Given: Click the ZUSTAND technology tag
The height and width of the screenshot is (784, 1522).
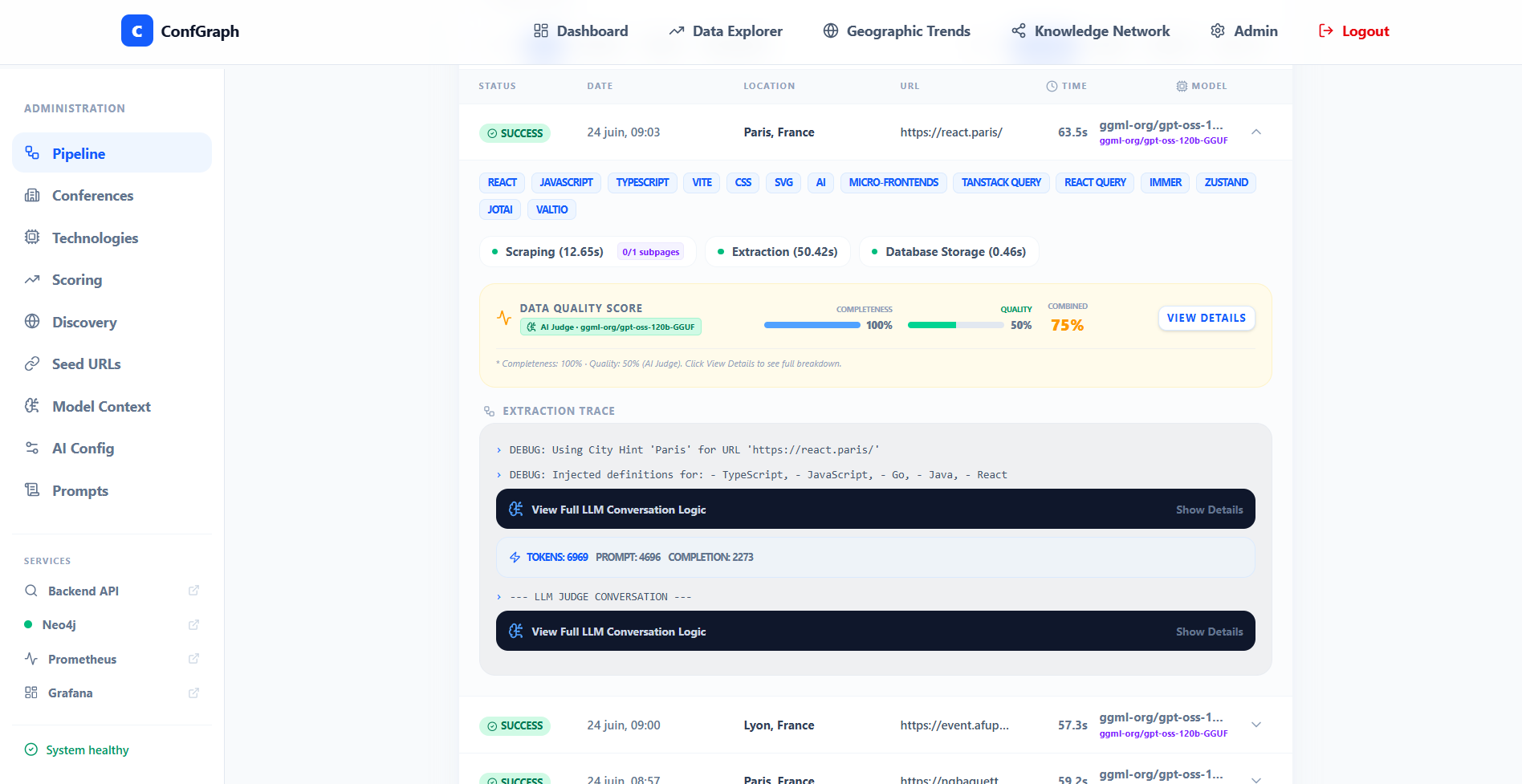Looking at the screenshot, I should (x=1226, y=183).
